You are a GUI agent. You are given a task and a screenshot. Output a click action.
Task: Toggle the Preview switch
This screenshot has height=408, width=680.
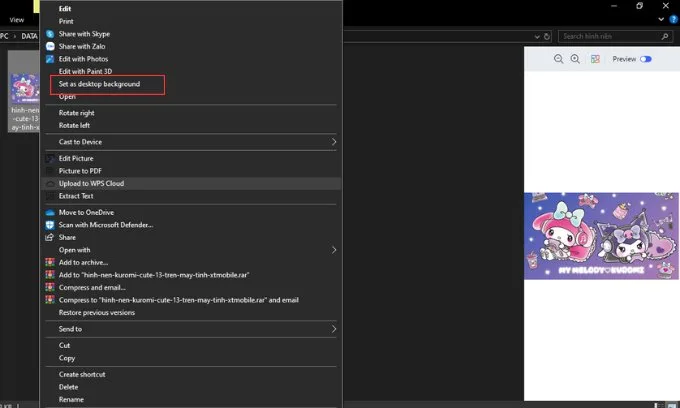tap(645, 59)
